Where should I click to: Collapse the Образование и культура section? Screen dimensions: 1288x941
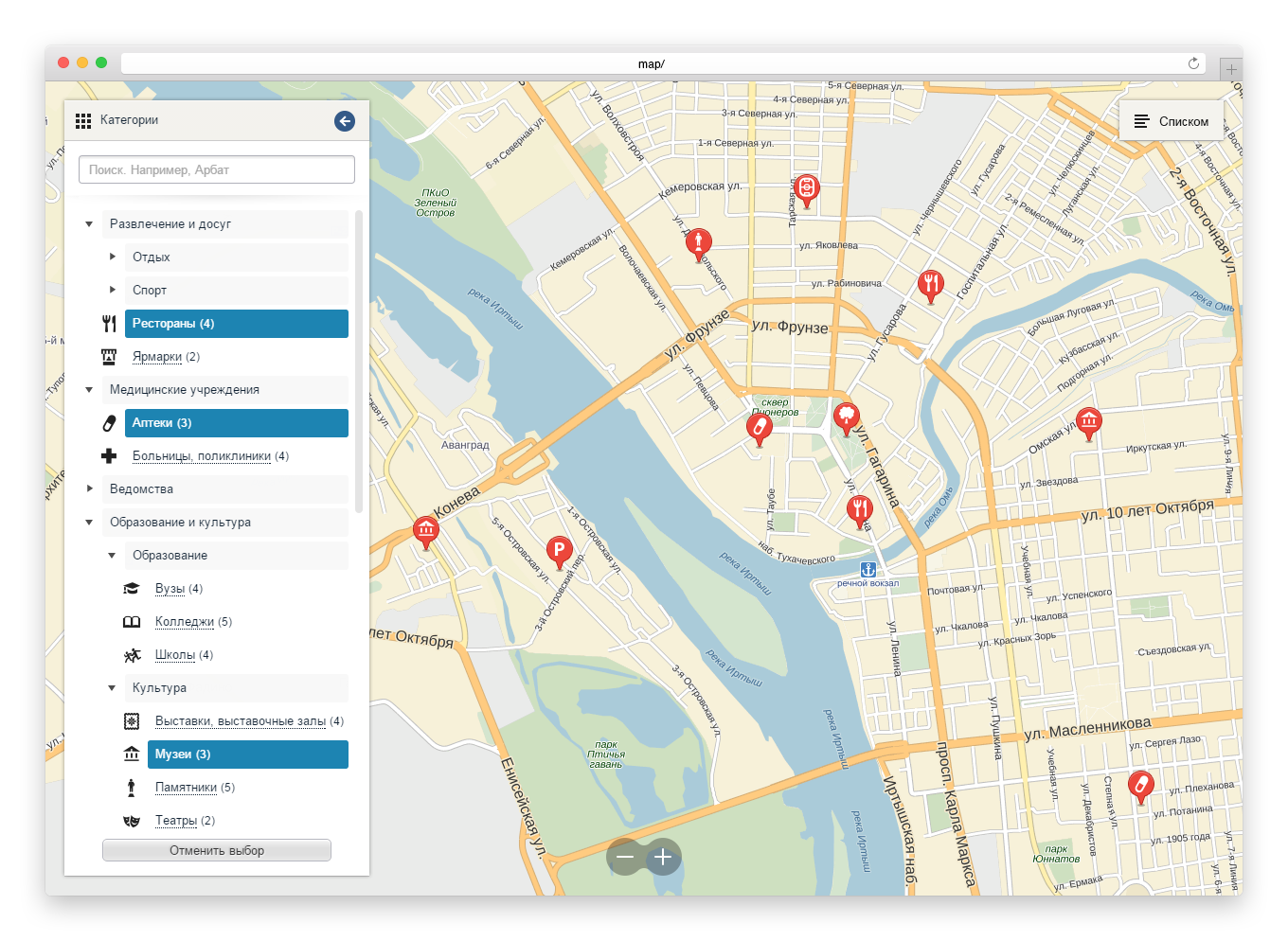click(x=89, y=523)
